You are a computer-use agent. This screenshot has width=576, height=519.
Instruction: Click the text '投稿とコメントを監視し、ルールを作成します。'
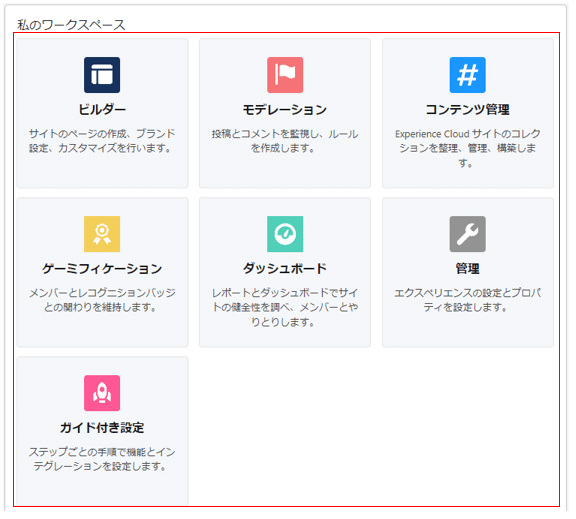tap(285, 141)
